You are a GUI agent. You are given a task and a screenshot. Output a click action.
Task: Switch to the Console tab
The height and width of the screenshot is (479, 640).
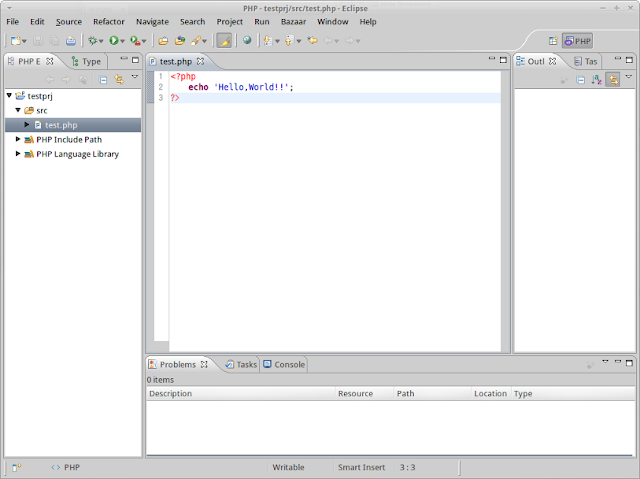click(284, 364)
